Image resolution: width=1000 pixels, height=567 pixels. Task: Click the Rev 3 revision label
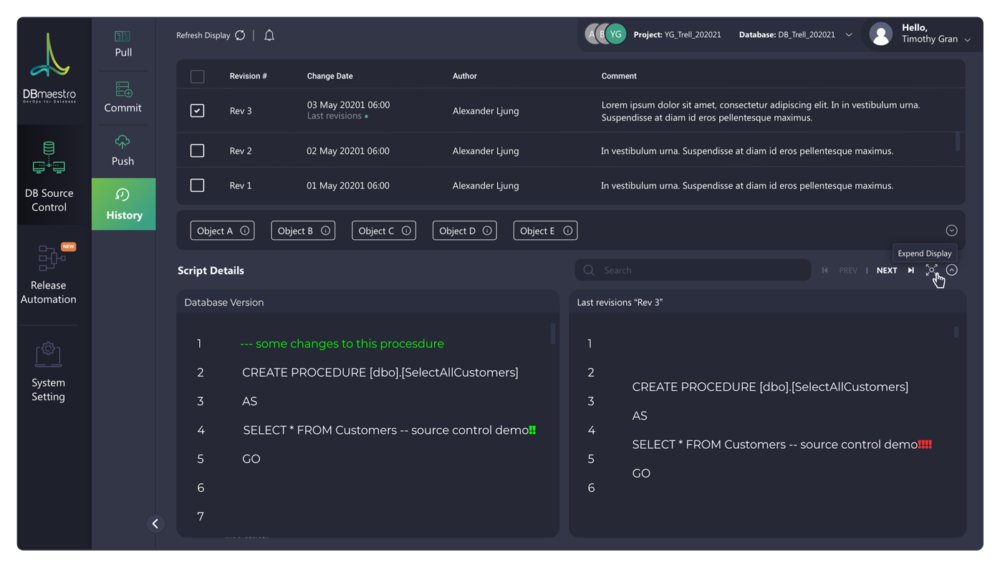(240, 111)
